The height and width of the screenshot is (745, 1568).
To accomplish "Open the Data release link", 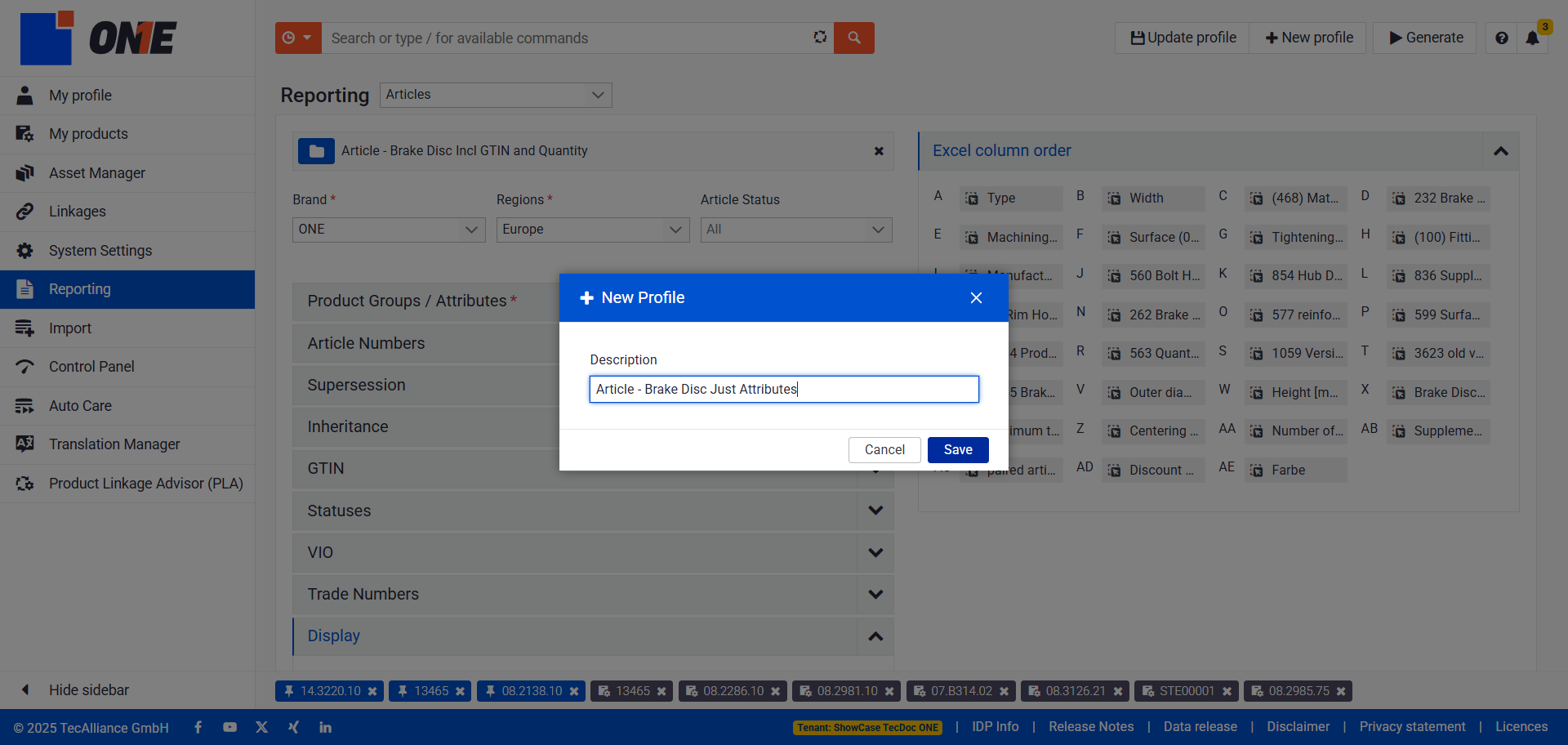I will tap(1200, 727).
